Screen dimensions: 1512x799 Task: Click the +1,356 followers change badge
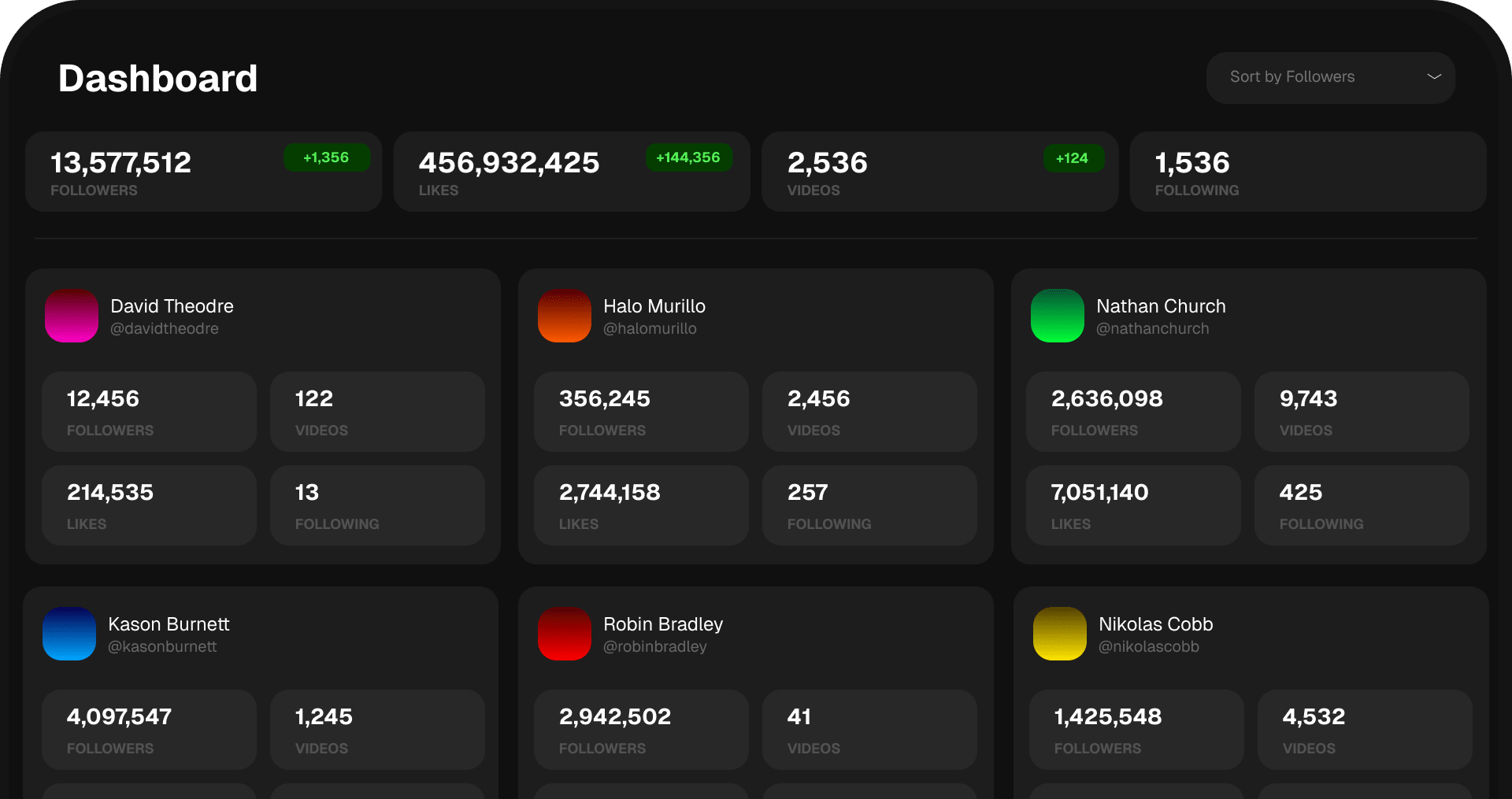tap(326, 157)
